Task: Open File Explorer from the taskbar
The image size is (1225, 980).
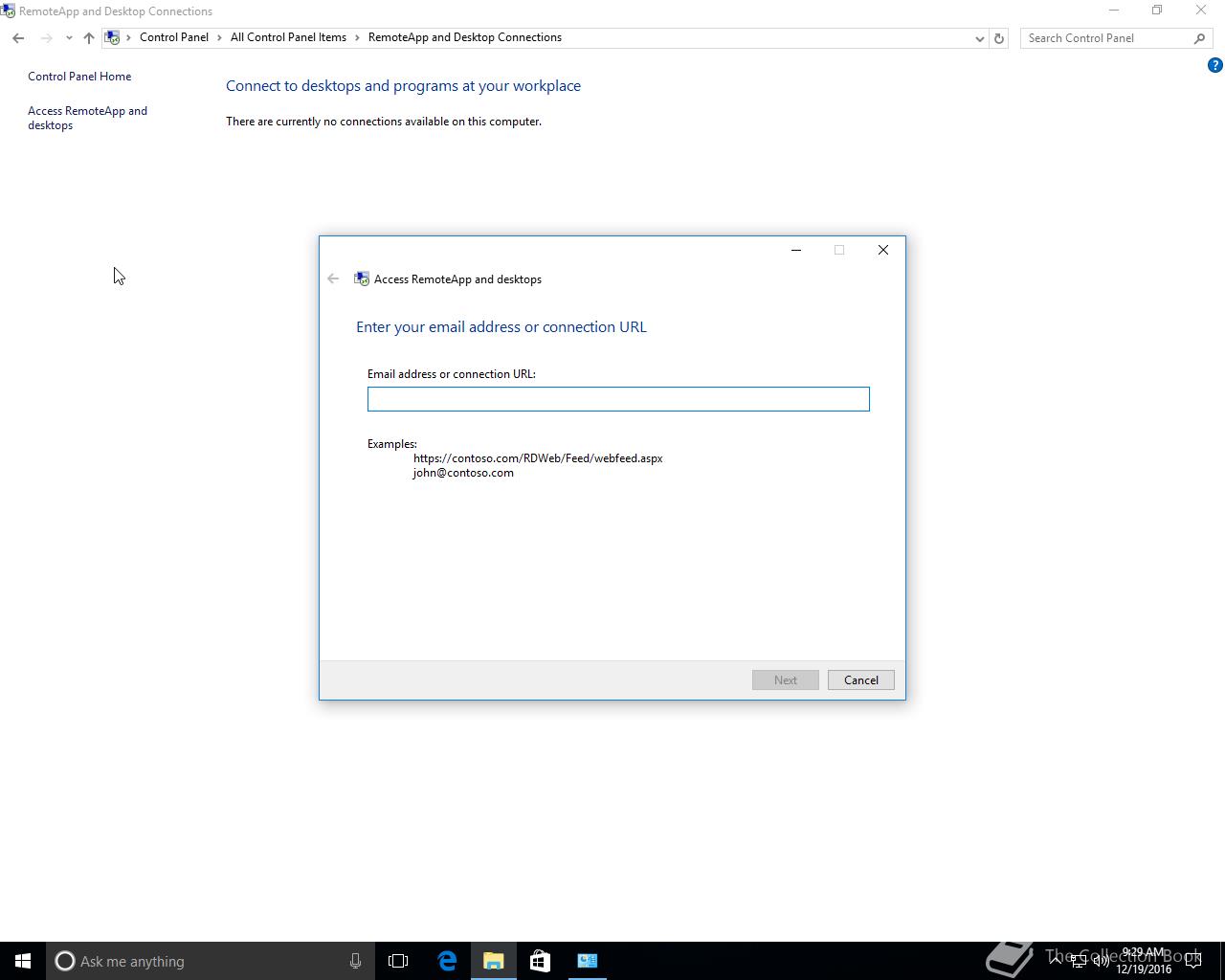Action: pos(494,961)
